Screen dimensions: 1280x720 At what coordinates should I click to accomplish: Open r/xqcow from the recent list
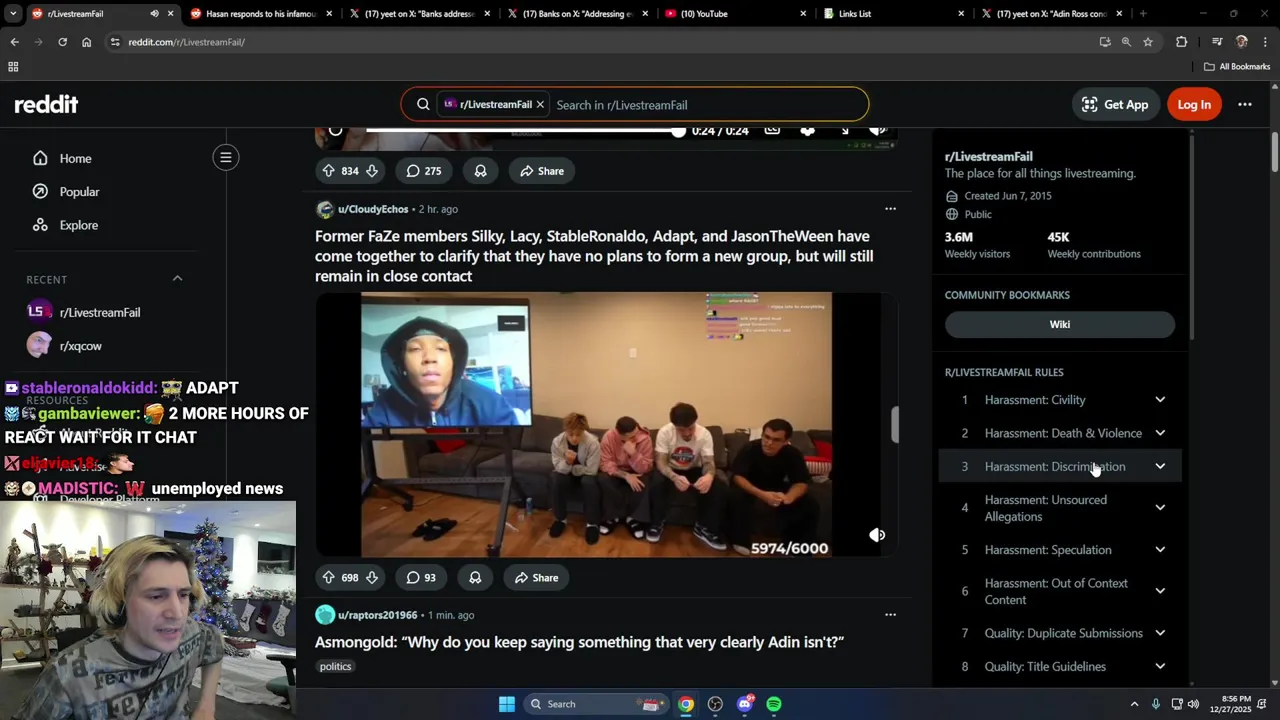pyautogui.click(x=80, y=346)
